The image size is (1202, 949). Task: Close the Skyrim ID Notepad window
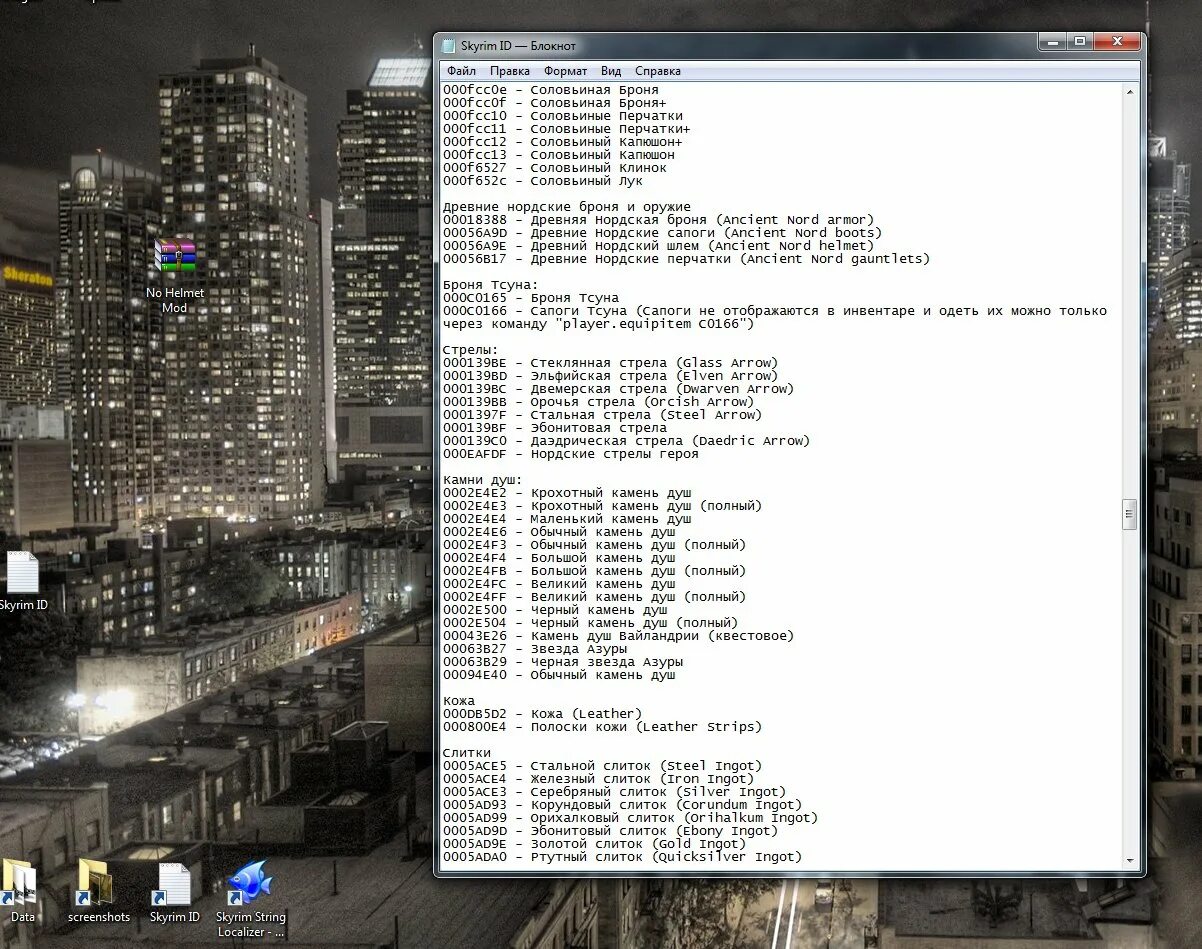1117,41
